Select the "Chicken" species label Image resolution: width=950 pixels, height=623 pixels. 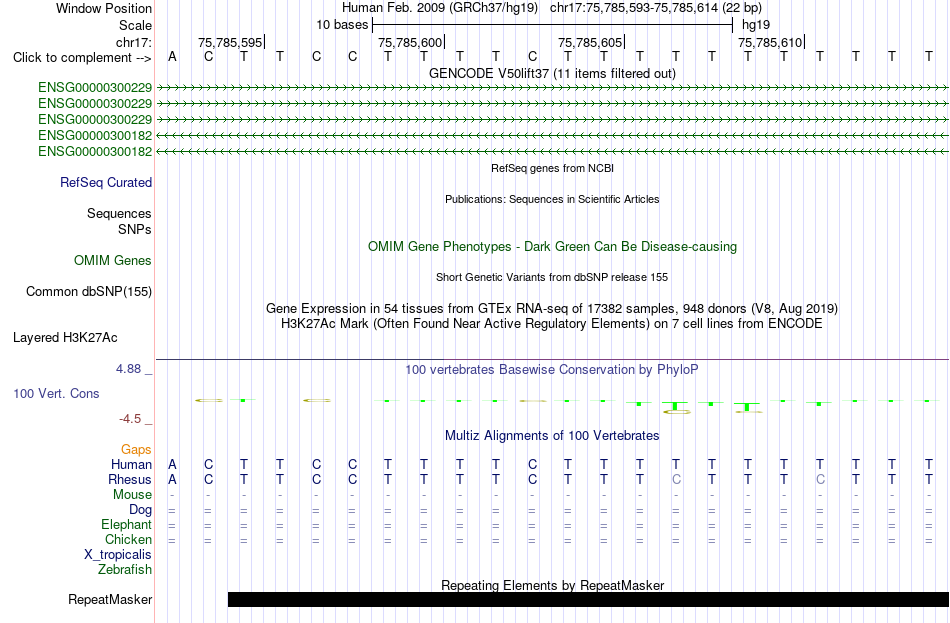pyautogui.click(x=128, y=539)
